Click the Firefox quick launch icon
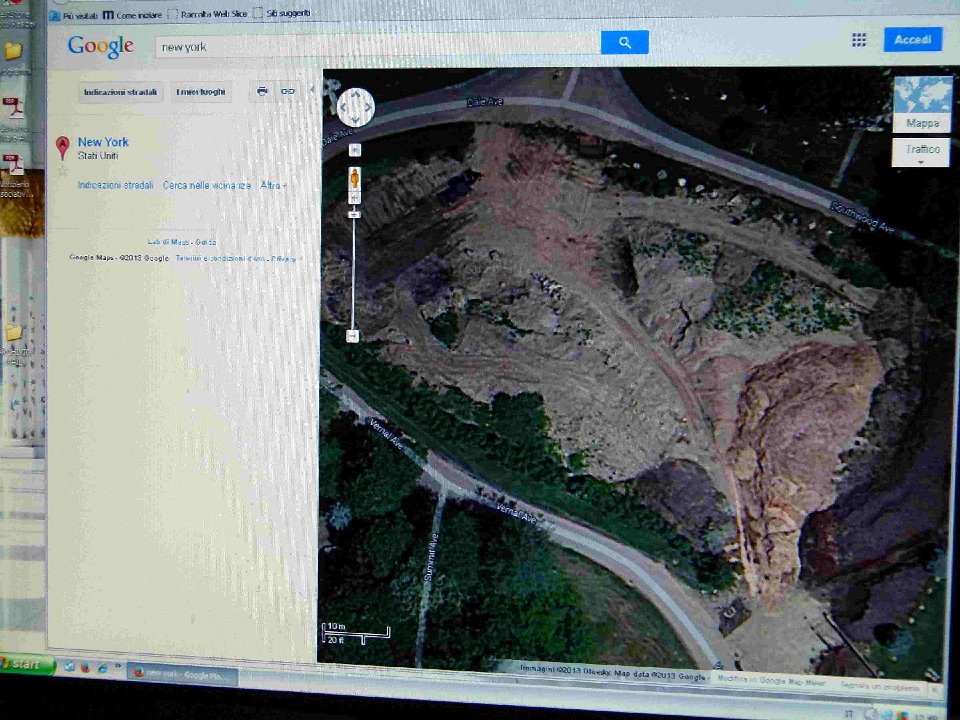 pyautogui.click(x=85, y=667)
